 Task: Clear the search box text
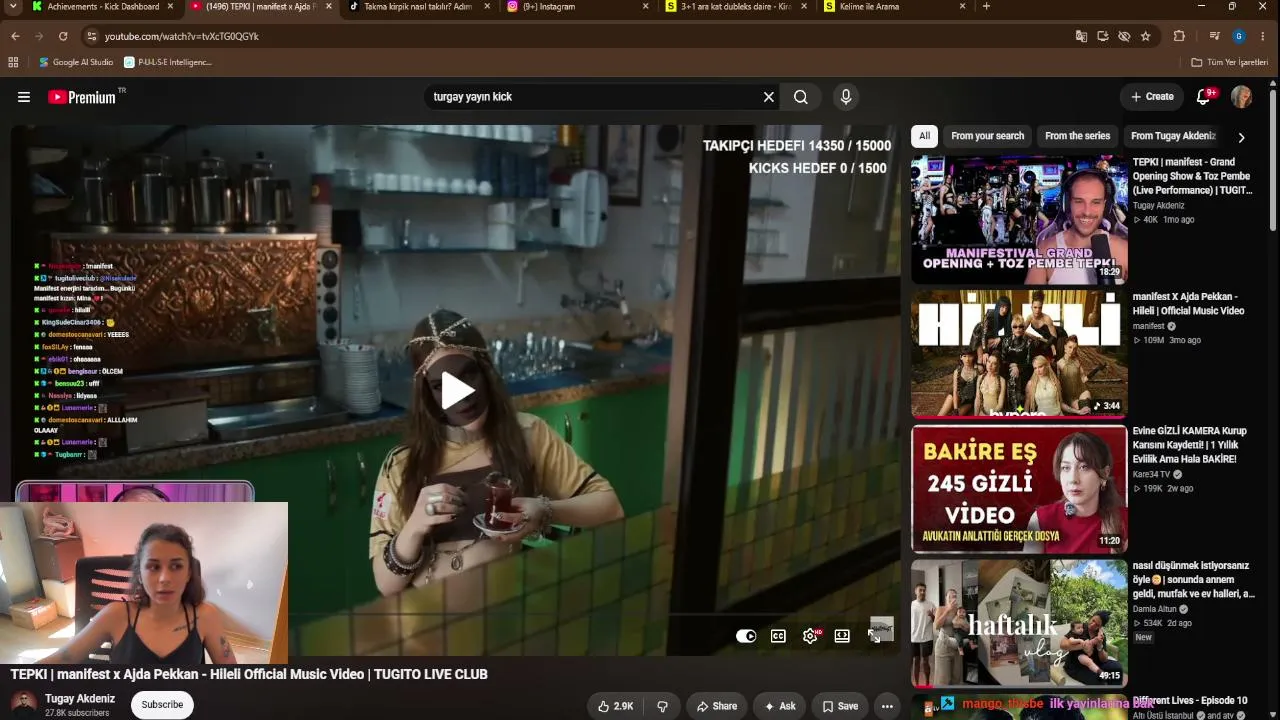click(769, 97)
